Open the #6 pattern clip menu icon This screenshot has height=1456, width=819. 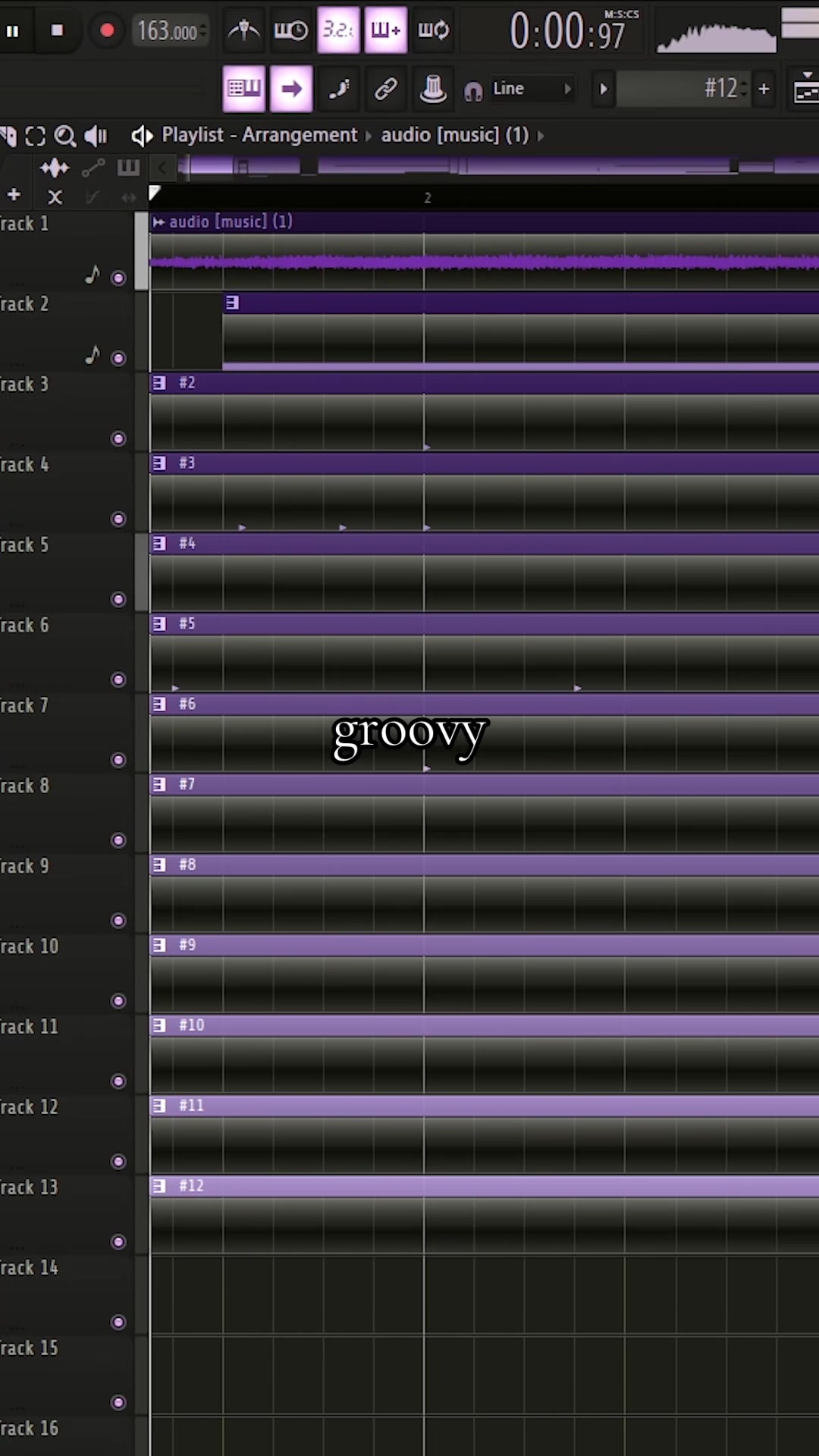click(x=159, y=704)
